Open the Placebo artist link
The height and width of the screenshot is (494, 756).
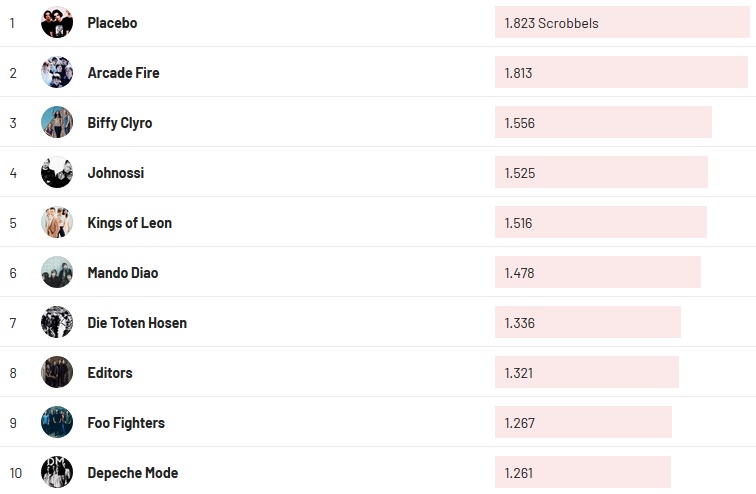[x=112, y=22]
